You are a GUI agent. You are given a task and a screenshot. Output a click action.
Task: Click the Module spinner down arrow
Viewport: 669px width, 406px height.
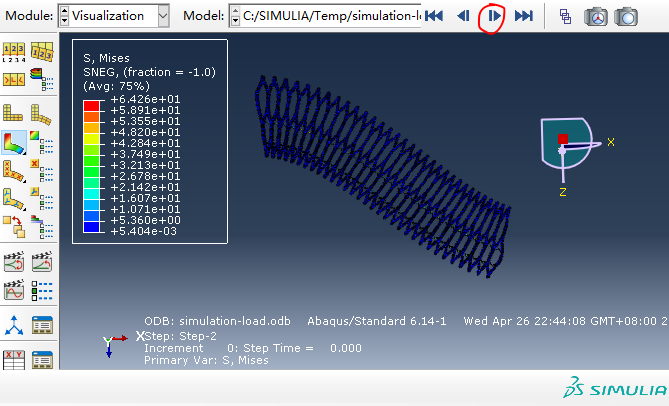click(64, 20)
